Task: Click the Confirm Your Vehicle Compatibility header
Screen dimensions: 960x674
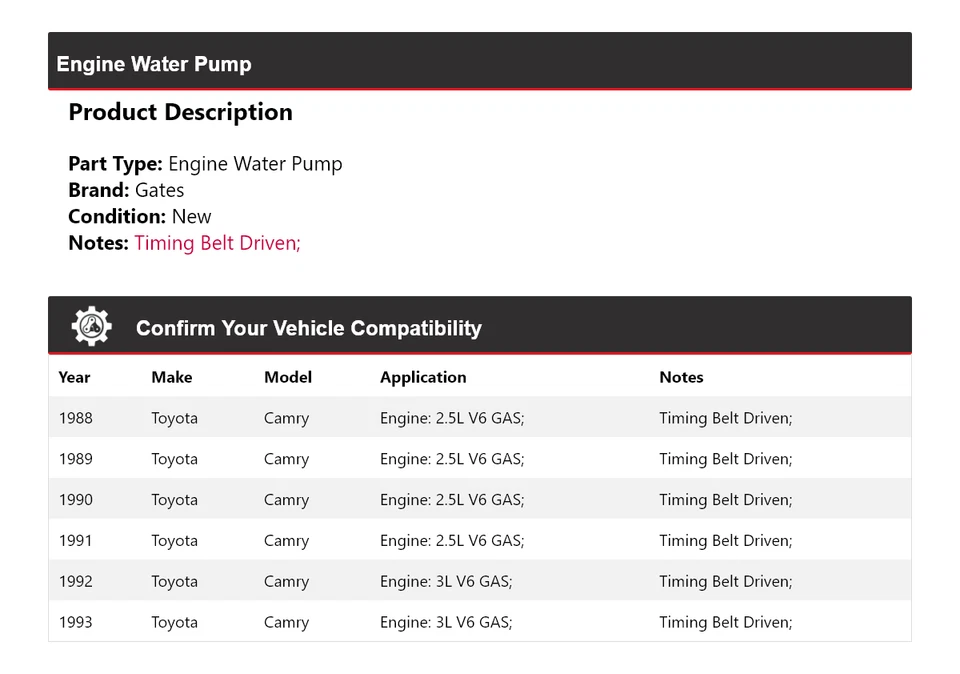Action: pos(308,328)
